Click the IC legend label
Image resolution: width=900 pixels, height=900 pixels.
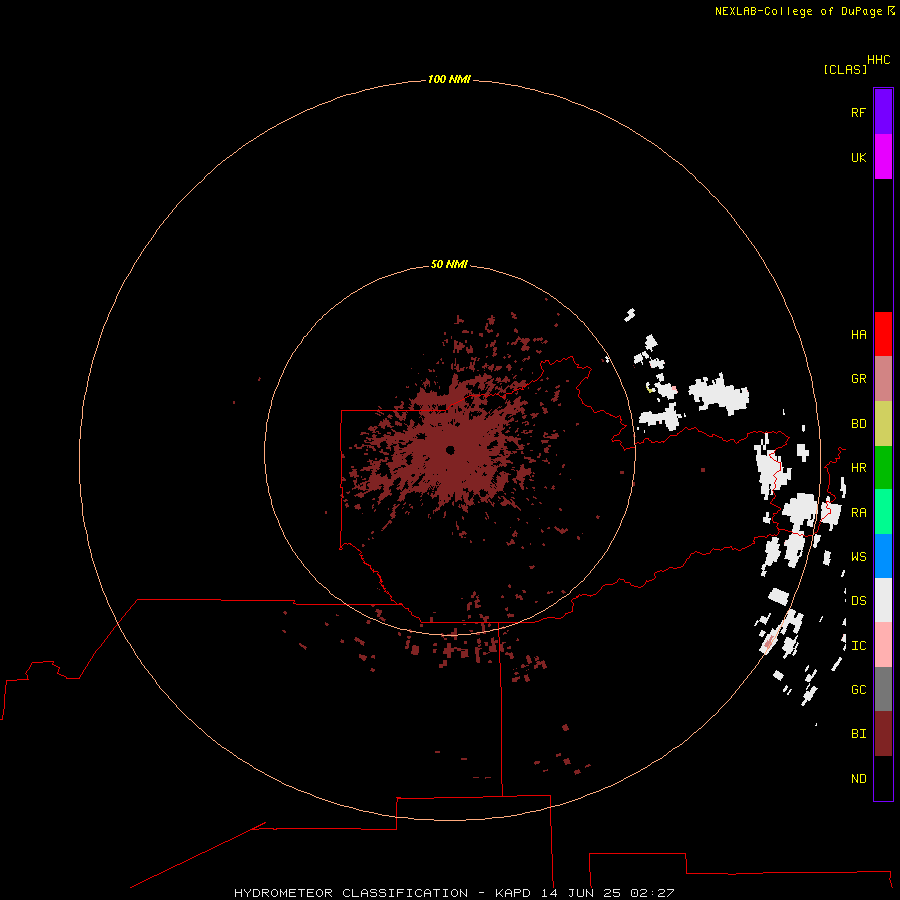pyautogui.click(x=858, y=645)
